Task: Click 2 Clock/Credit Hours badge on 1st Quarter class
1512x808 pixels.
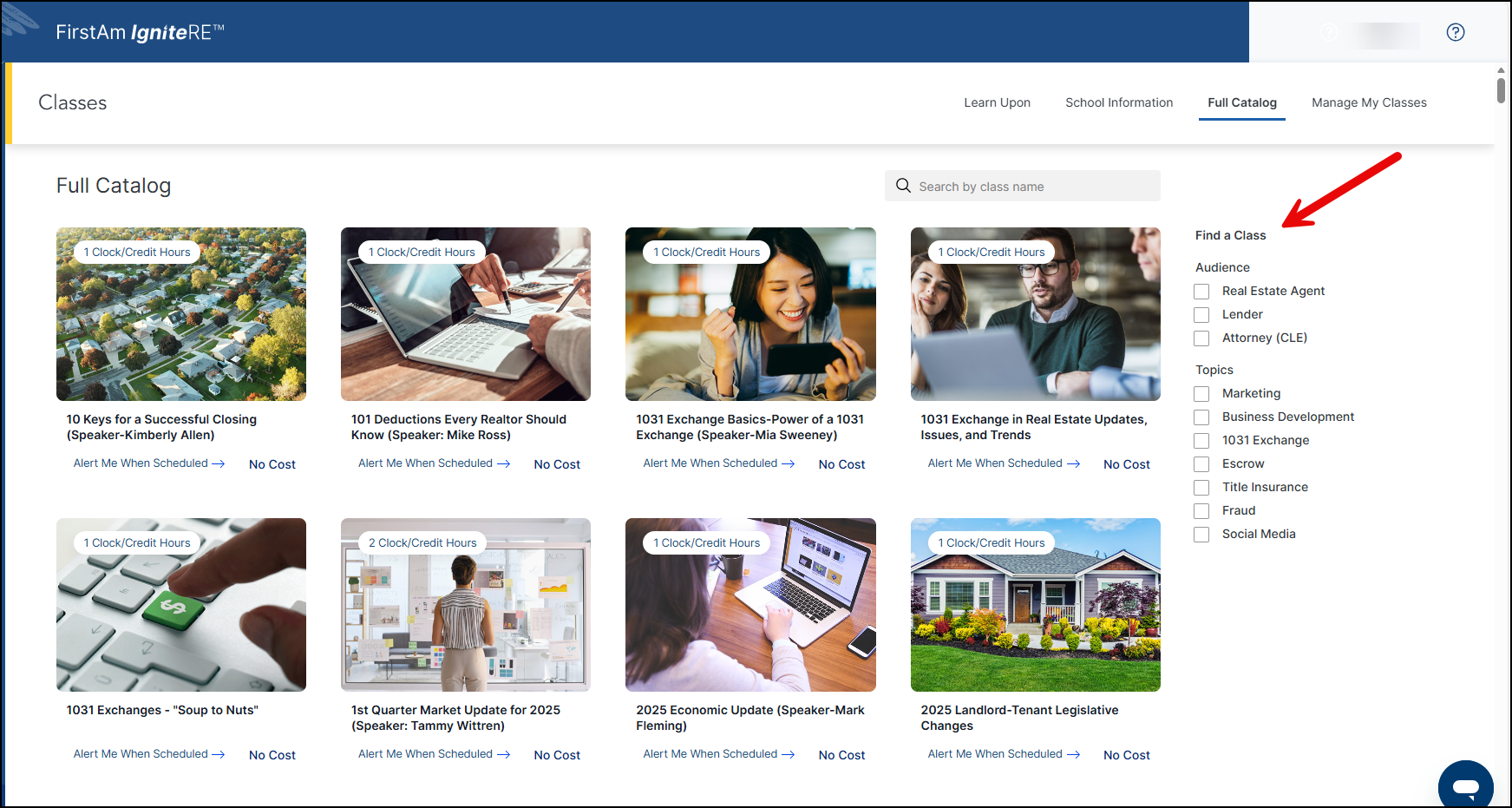Action: [x=422, y=543]
